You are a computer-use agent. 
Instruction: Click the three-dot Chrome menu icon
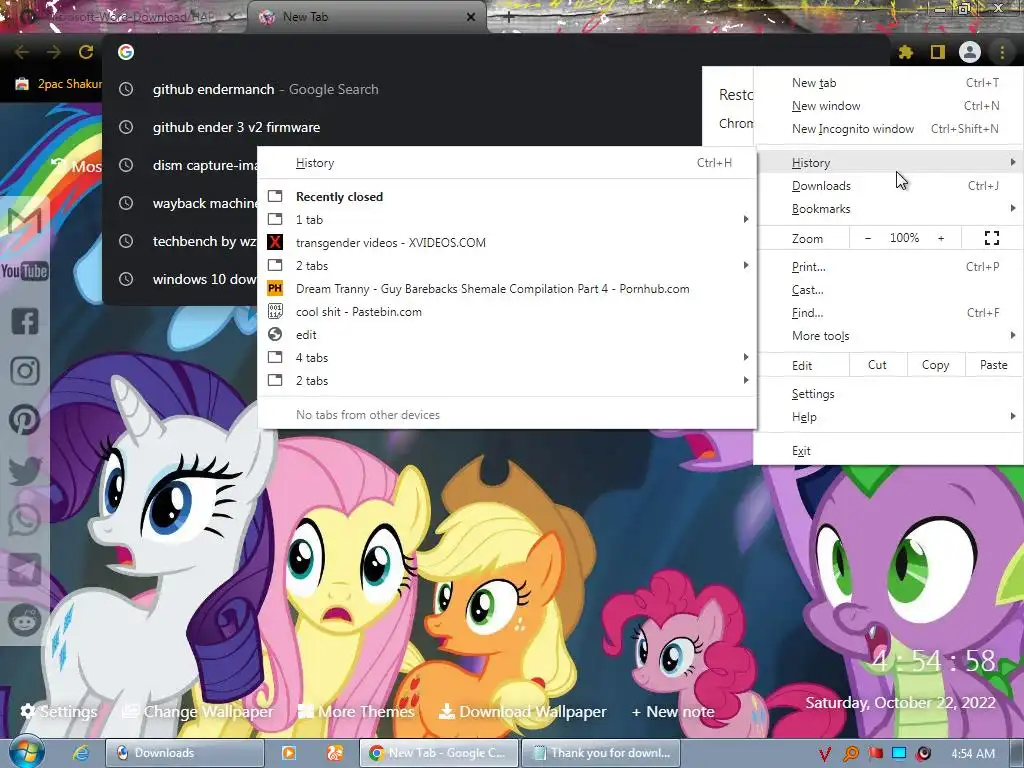tap(1002, 52)
